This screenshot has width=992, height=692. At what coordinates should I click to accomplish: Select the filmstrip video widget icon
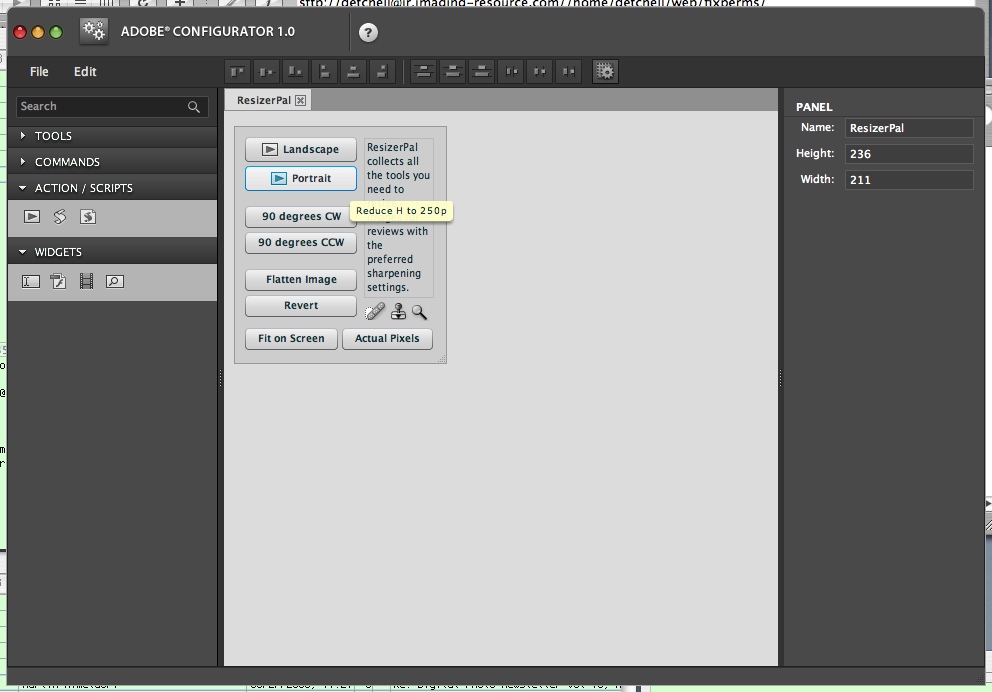pos(87,281)
